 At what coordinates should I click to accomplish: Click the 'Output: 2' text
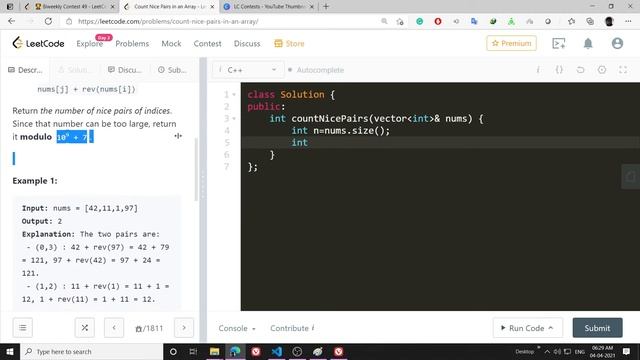42,221
